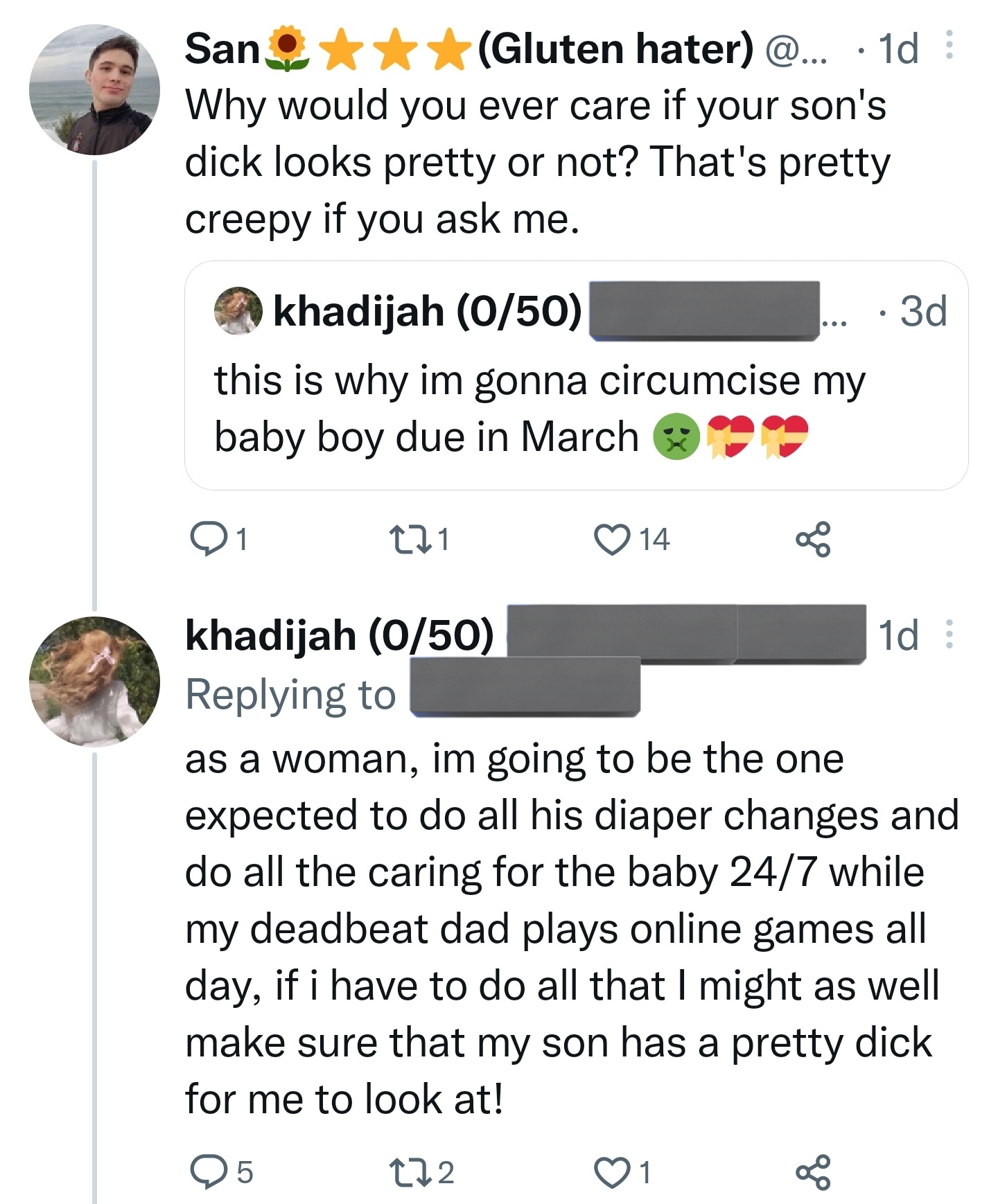
Task: Open the quoted circumcise tweet card
Action: [576, 375]
